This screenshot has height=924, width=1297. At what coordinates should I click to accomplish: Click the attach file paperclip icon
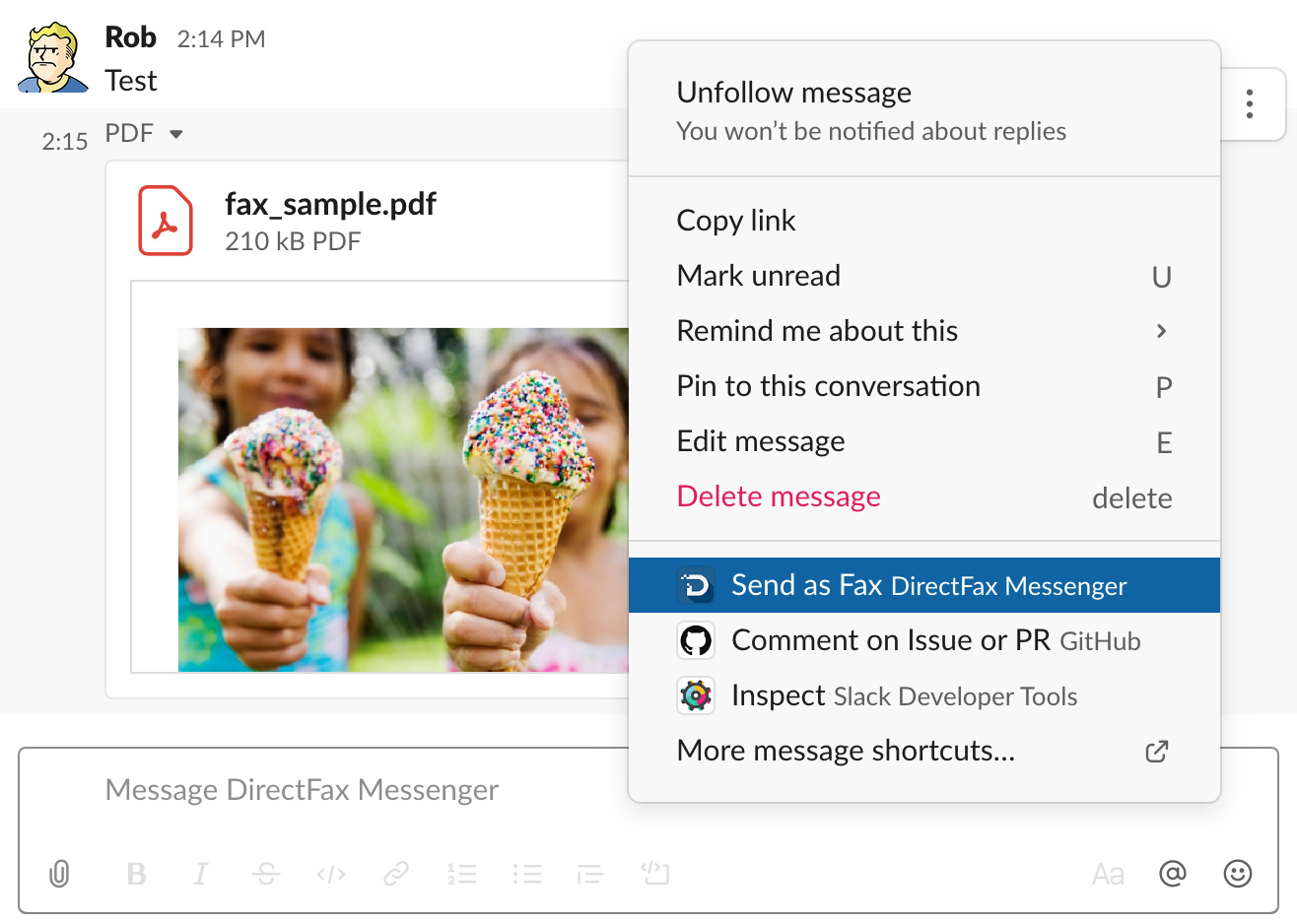click(x=59, y=874)
